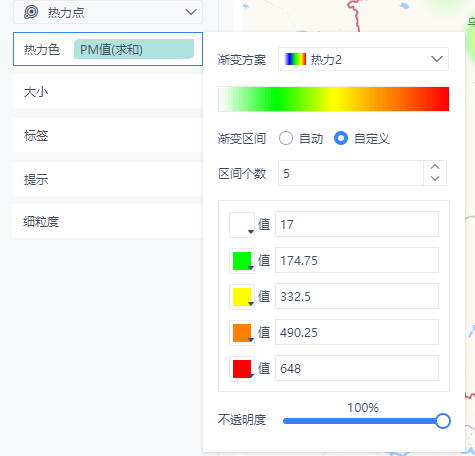
Task: Expand the 渐变方案 热力2 dropdown
Action: coord(363,59)
